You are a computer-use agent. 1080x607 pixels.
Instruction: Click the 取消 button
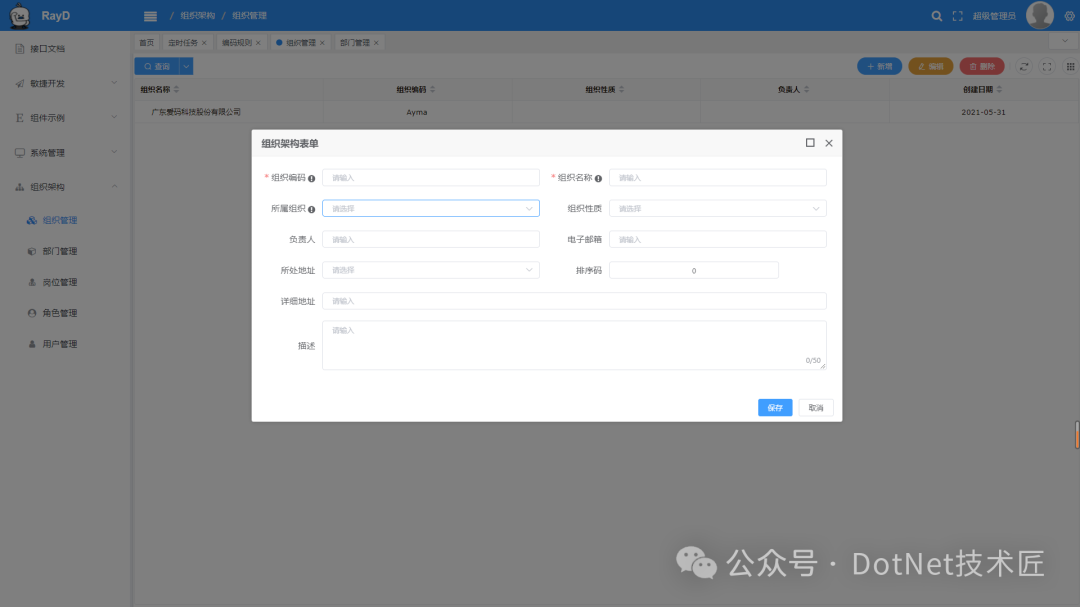pos(816,407)
